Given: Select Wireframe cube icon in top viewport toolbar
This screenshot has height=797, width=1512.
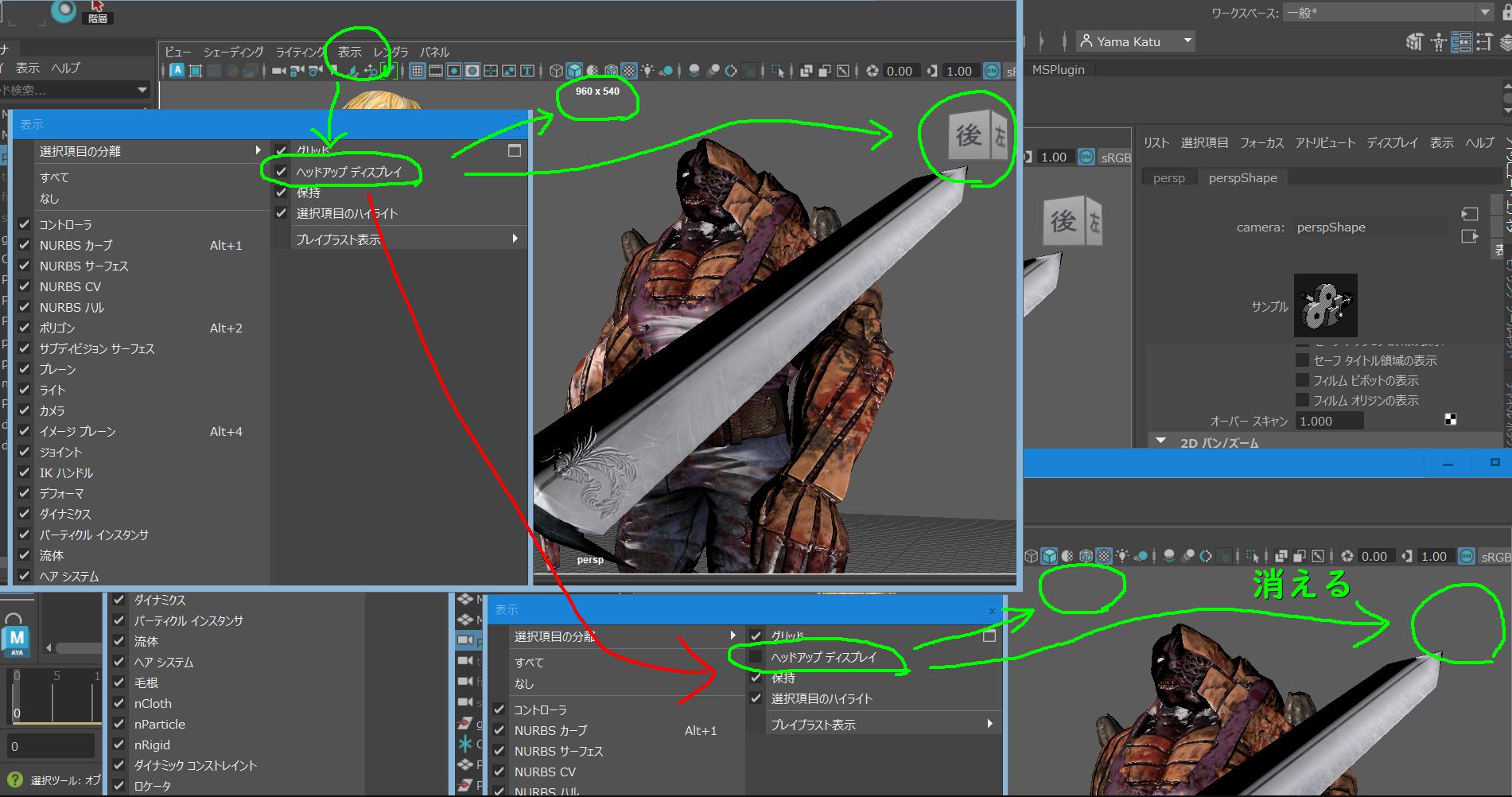Looking at the screenshot, I should pos(556,71).
